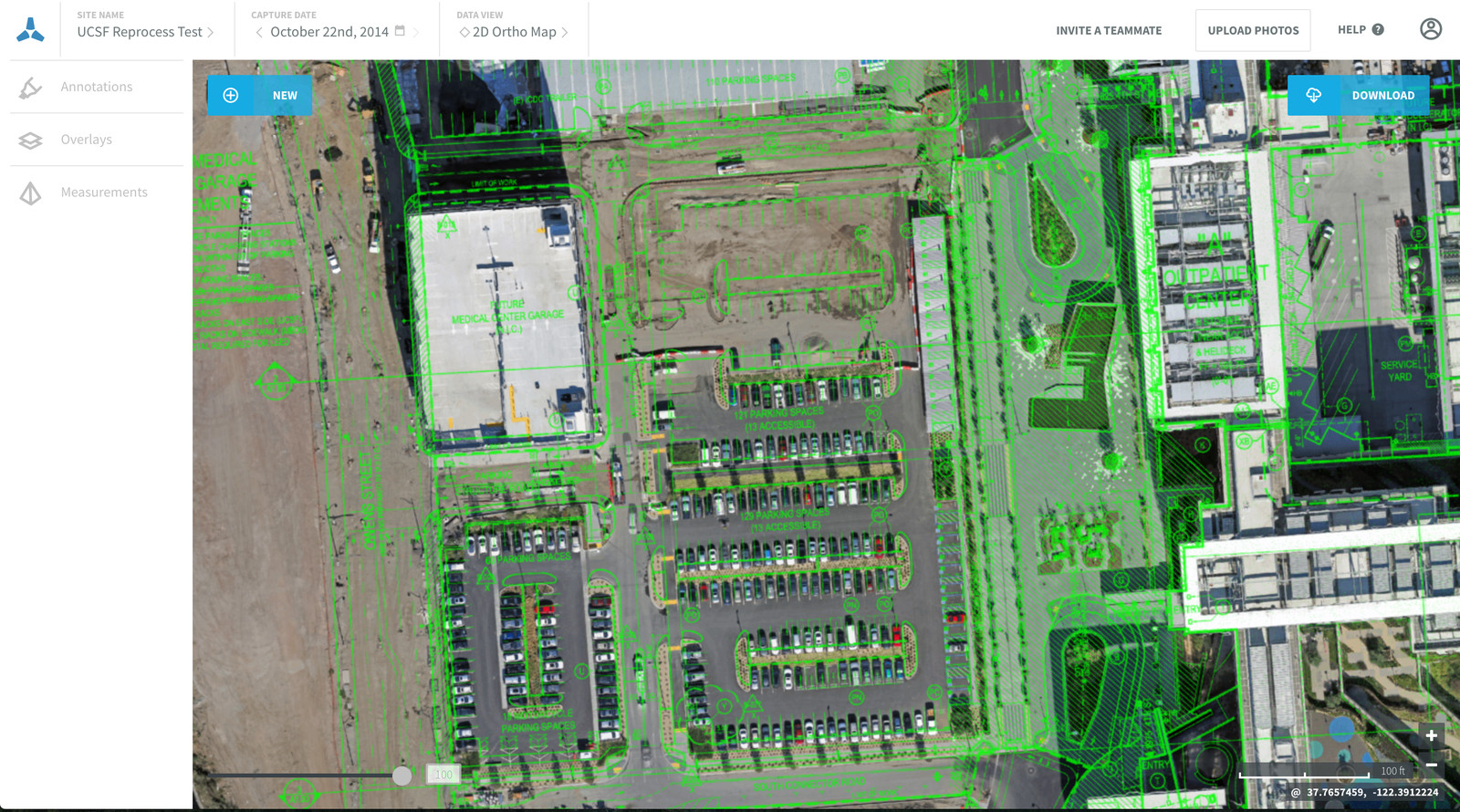This screenshot has width=1460, height=812.
Task: Click the Measurements icon in the sidebar
Action: pos(30,193)
